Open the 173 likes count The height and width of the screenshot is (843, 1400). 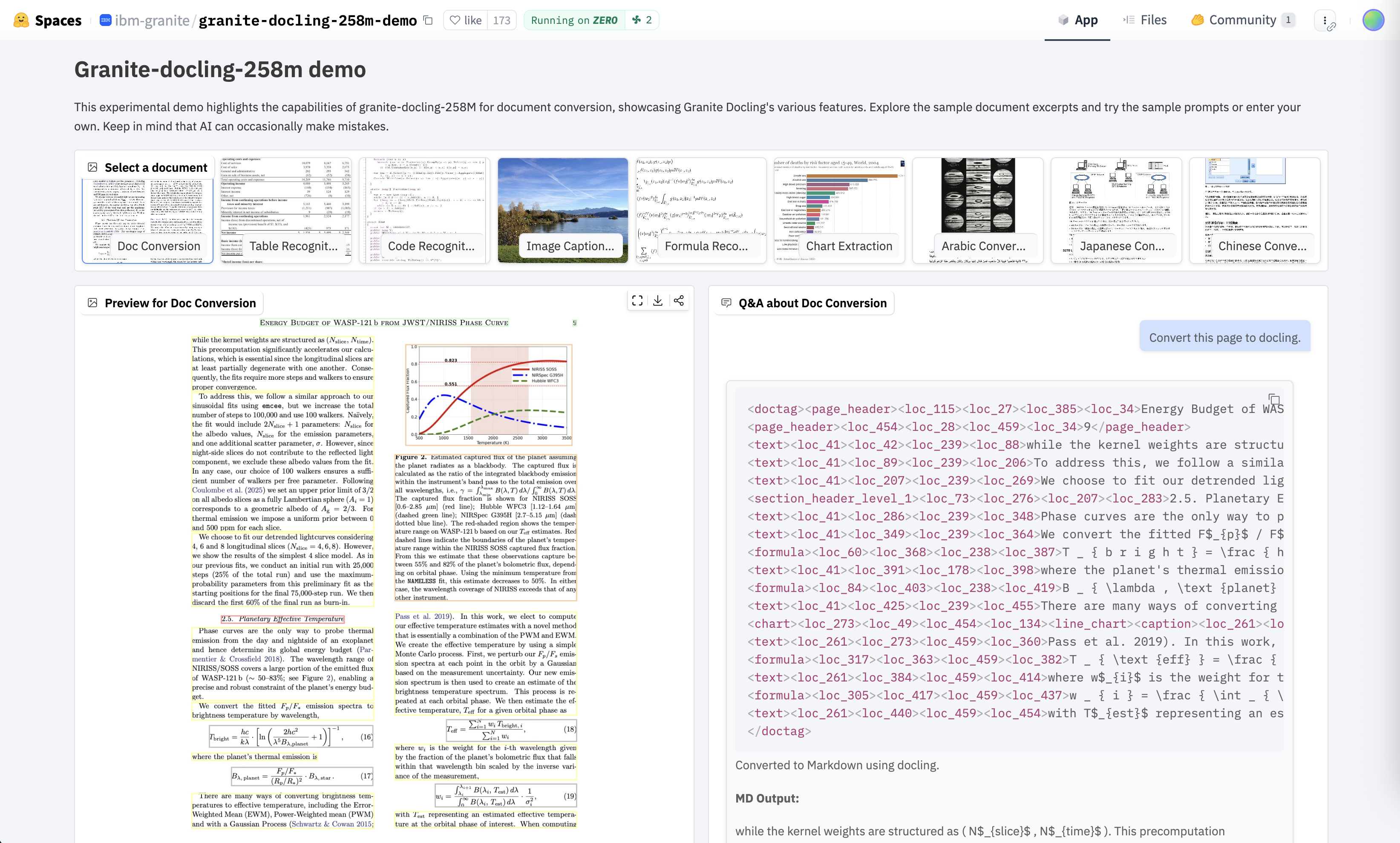[x=501, y=20]
